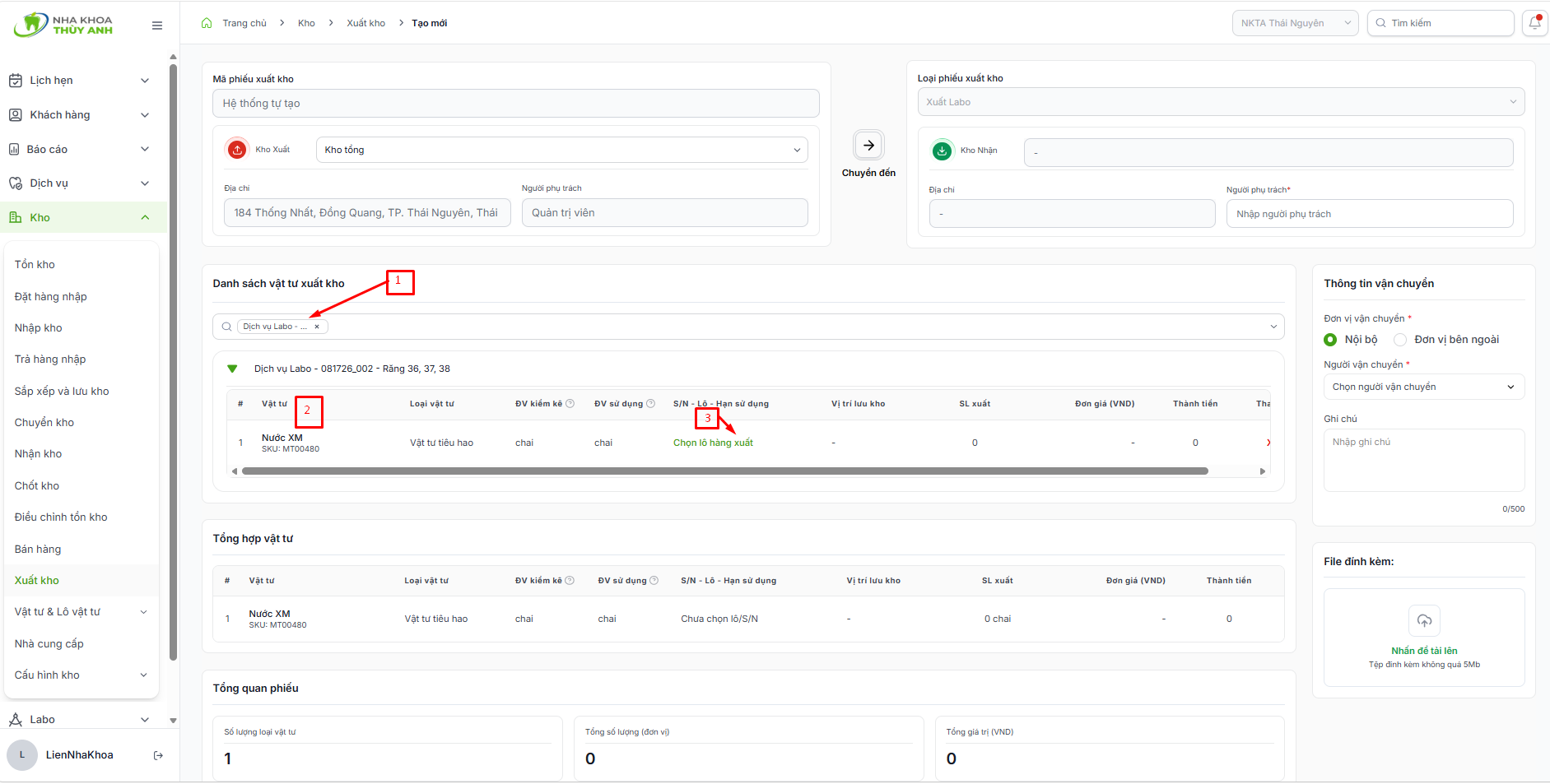1550x784 pixels.
Task: Click the logout icon beside LienNhaKhoa
Action: click(158, 755)
